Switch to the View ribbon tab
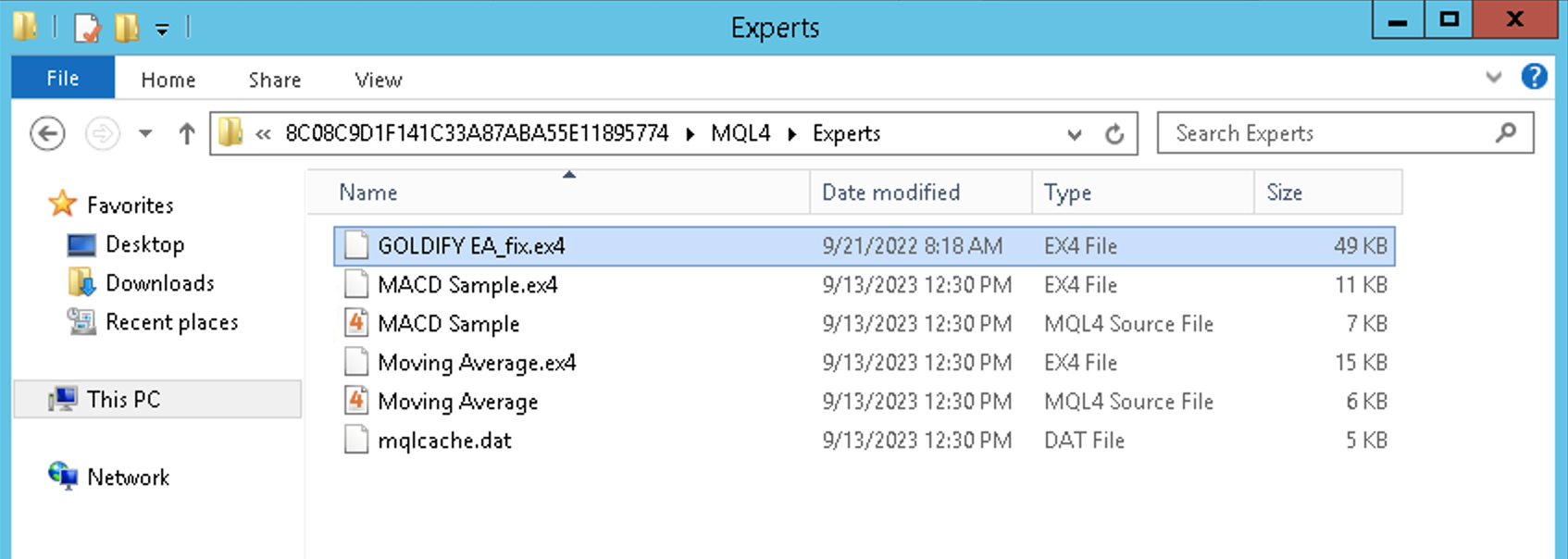 [x=379, y=81]
